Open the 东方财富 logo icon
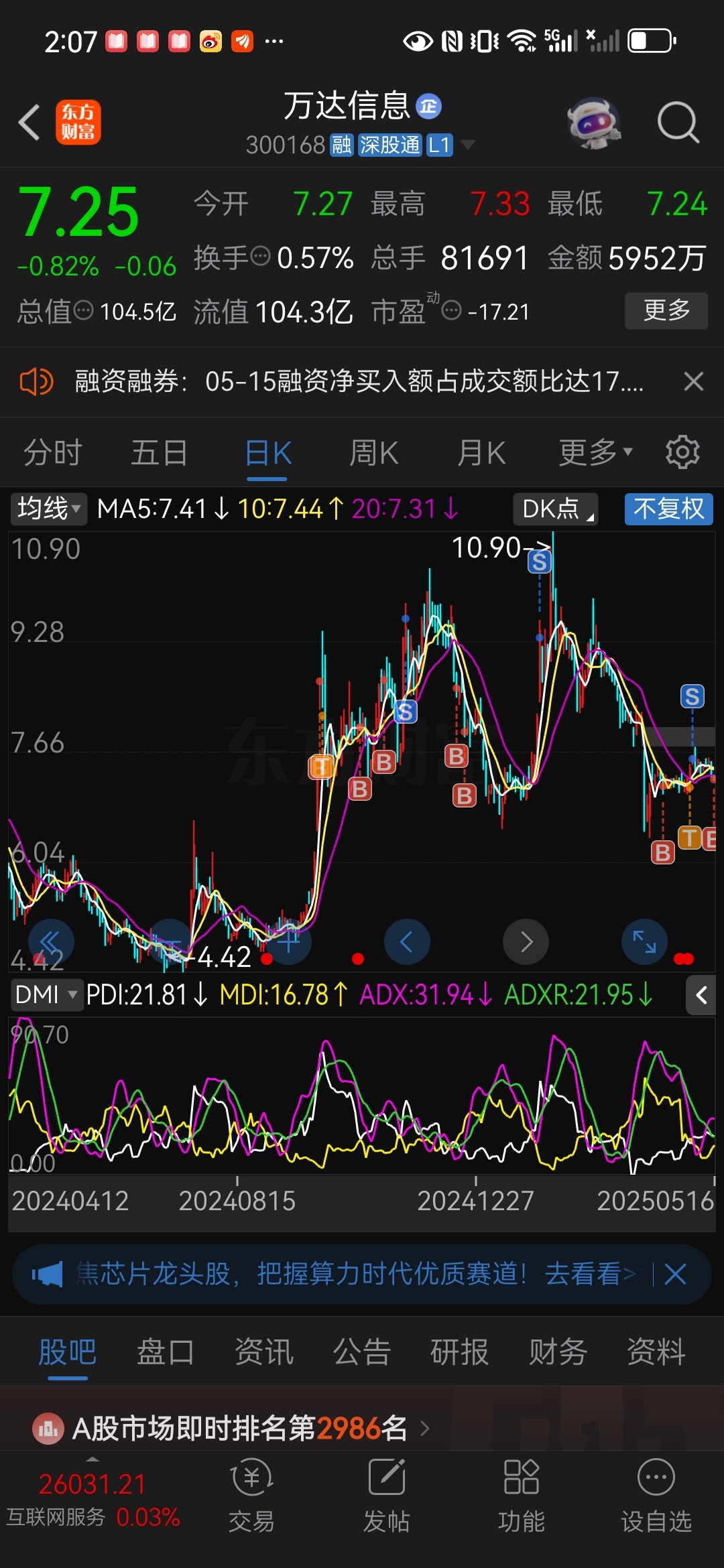This screenshot has width=724, height=1568. click(78, 122)
